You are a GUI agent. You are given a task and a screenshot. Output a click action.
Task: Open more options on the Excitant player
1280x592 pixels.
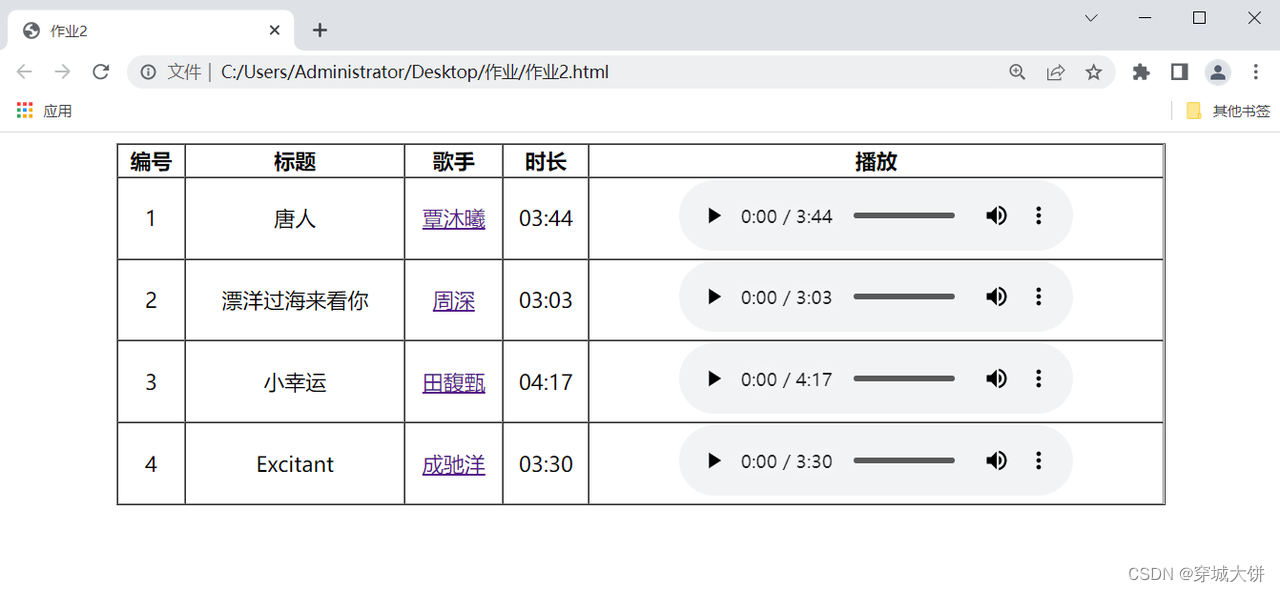(1038, 461)
